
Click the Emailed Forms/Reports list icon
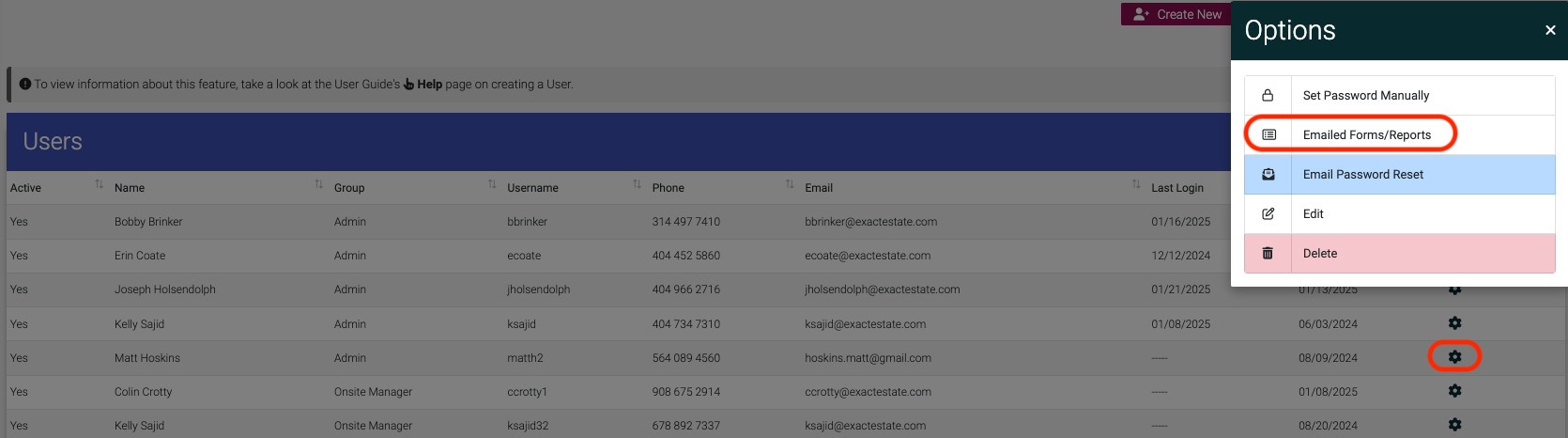1268,135
